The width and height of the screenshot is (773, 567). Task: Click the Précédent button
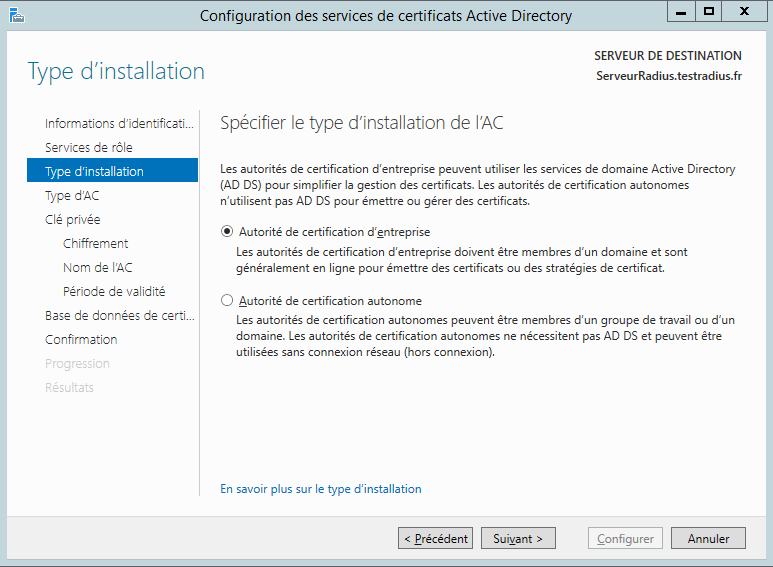tap(435, 539)
